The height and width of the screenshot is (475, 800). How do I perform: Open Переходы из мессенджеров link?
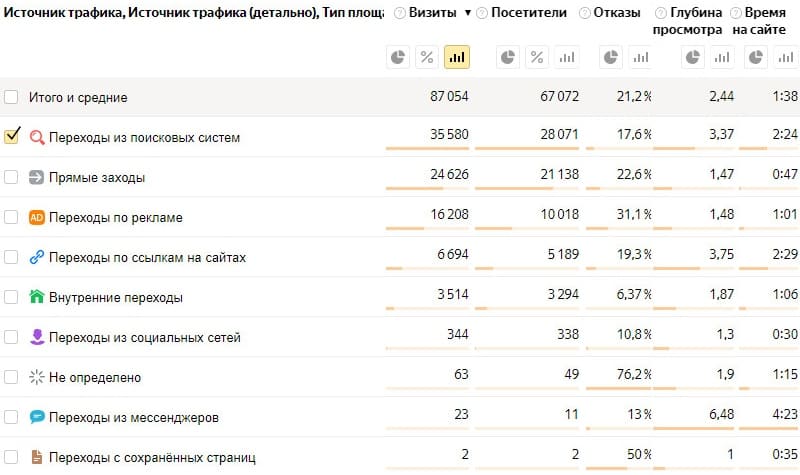click(x=134, y=417)
